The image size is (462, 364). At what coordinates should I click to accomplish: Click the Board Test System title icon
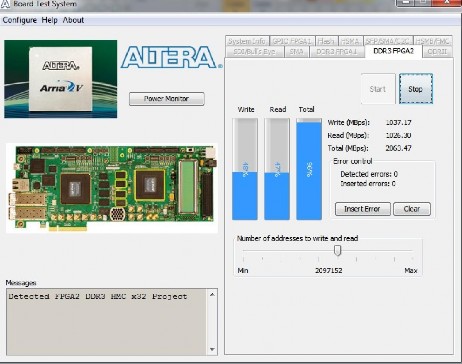(x=5, y=4)
